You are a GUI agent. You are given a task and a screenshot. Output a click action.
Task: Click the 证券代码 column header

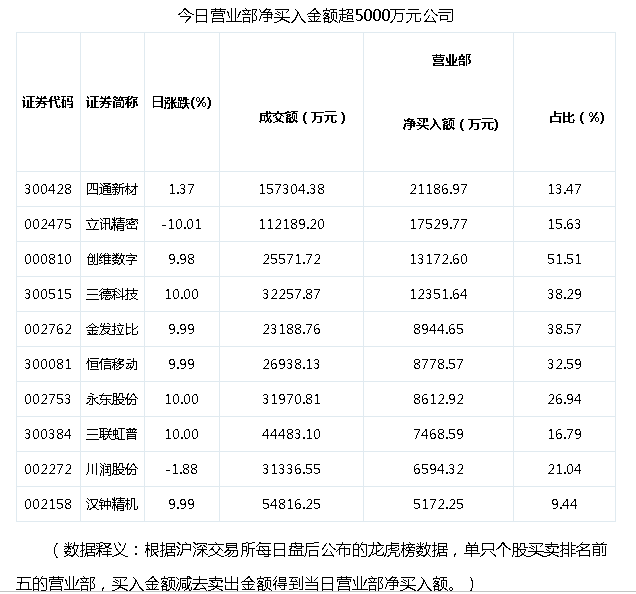pos(47,102)
